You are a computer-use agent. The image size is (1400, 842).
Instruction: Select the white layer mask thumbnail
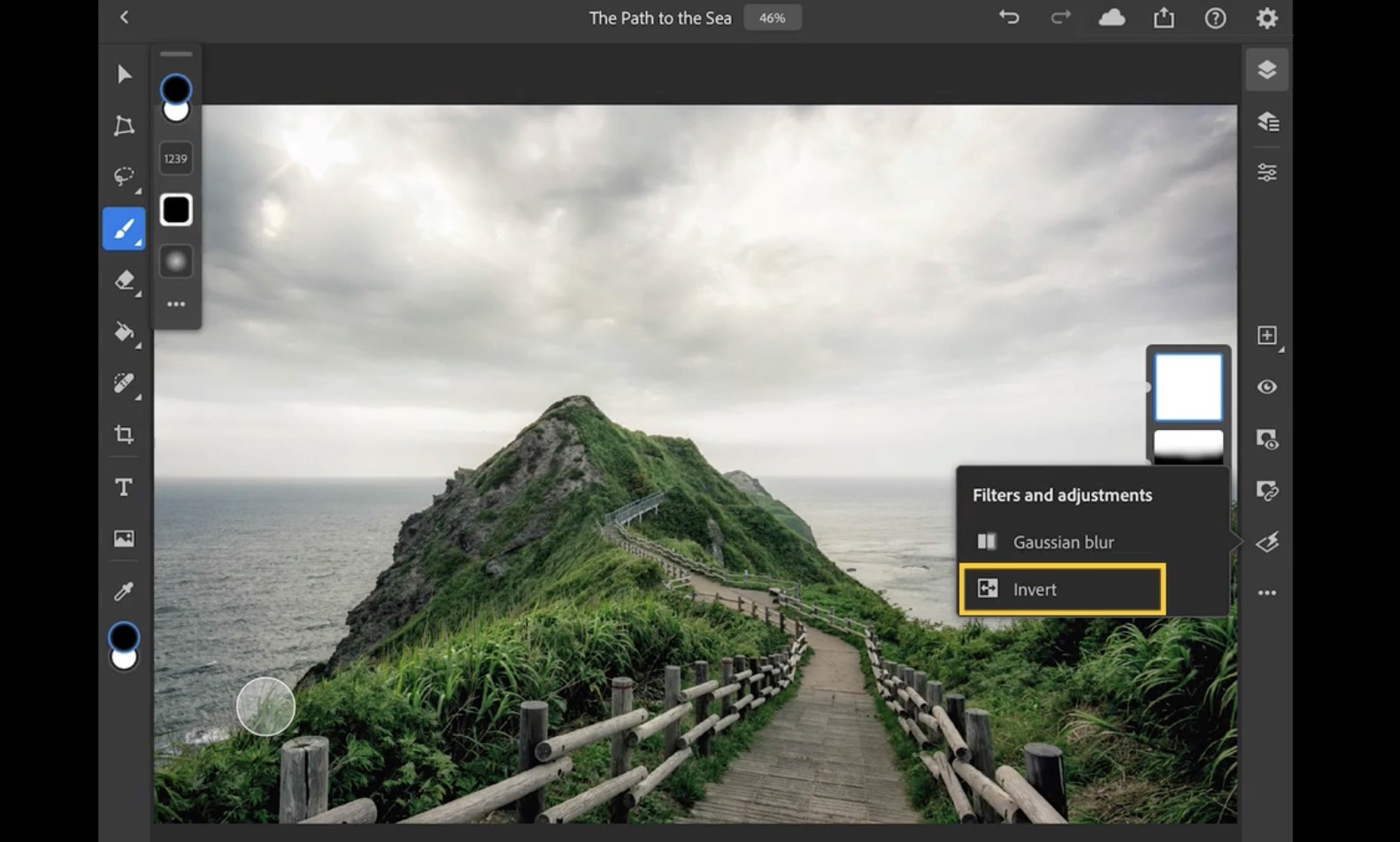[1188, 387]
